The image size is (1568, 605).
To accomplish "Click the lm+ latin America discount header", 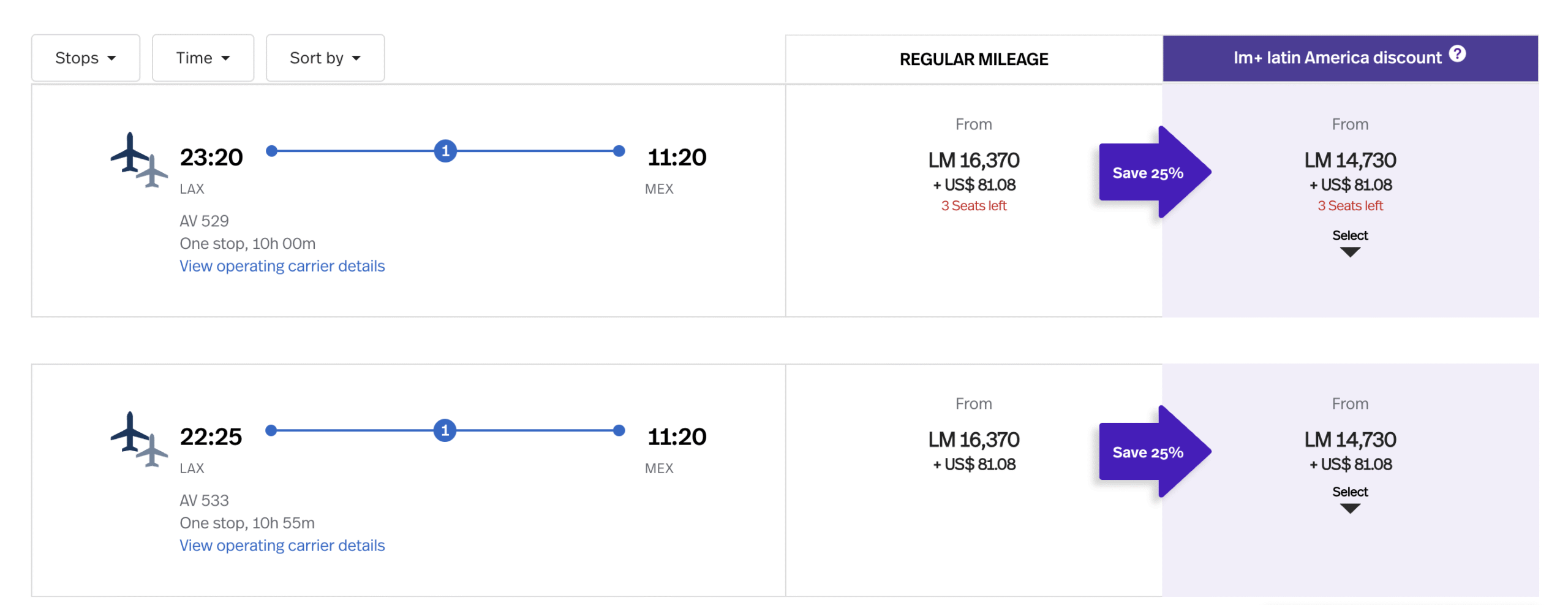I will click(x=1337, y=57).
